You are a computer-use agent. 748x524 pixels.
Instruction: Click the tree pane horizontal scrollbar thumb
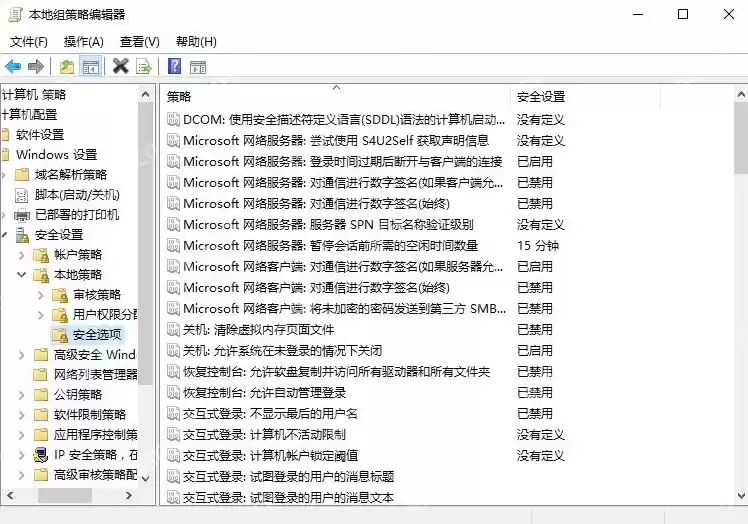65,496
